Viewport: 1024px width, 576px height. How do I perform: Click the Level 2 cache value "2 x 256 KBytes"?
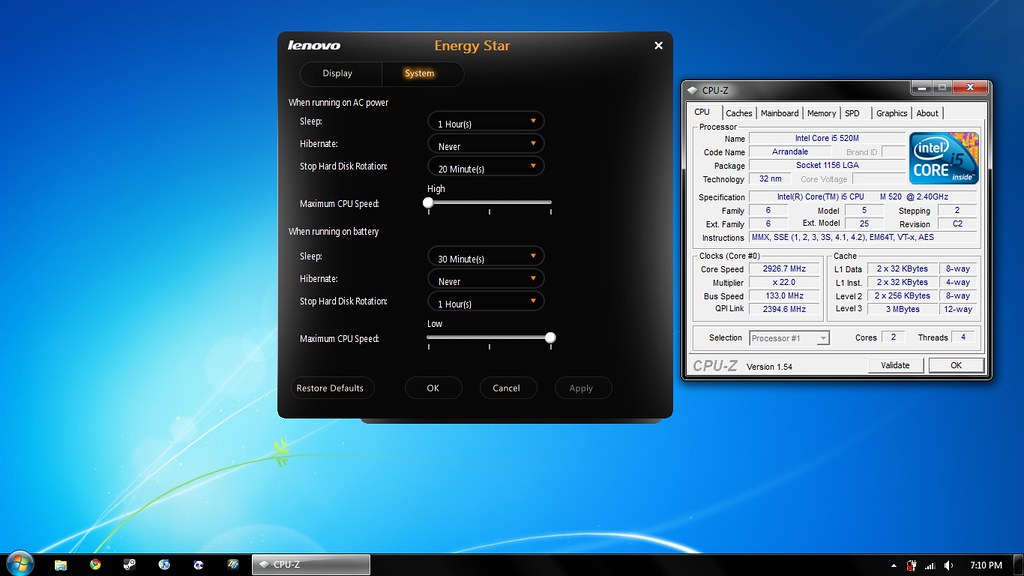point(903,296)
